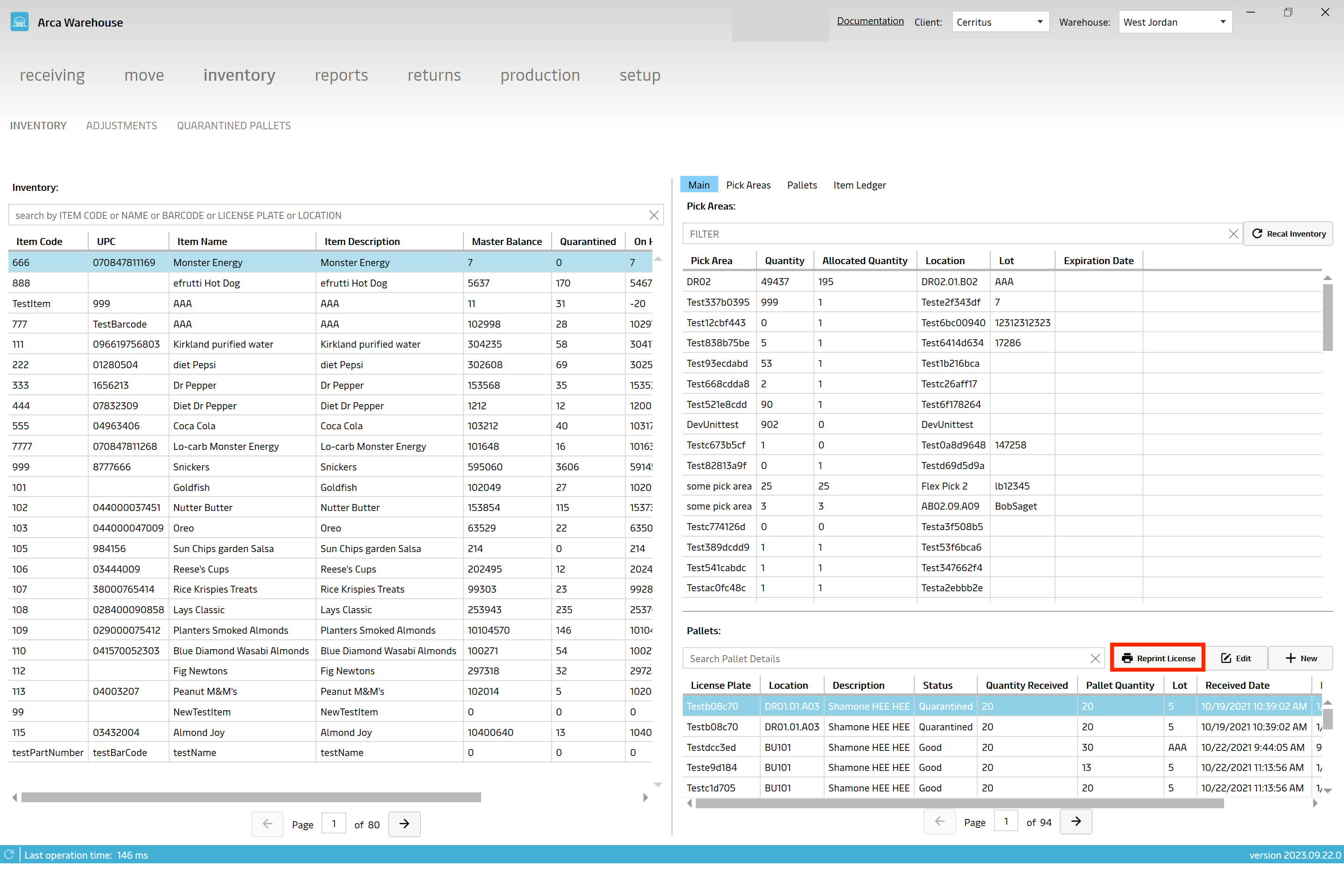
Task: Open the production menu
Action: click(x=540, y=75)
